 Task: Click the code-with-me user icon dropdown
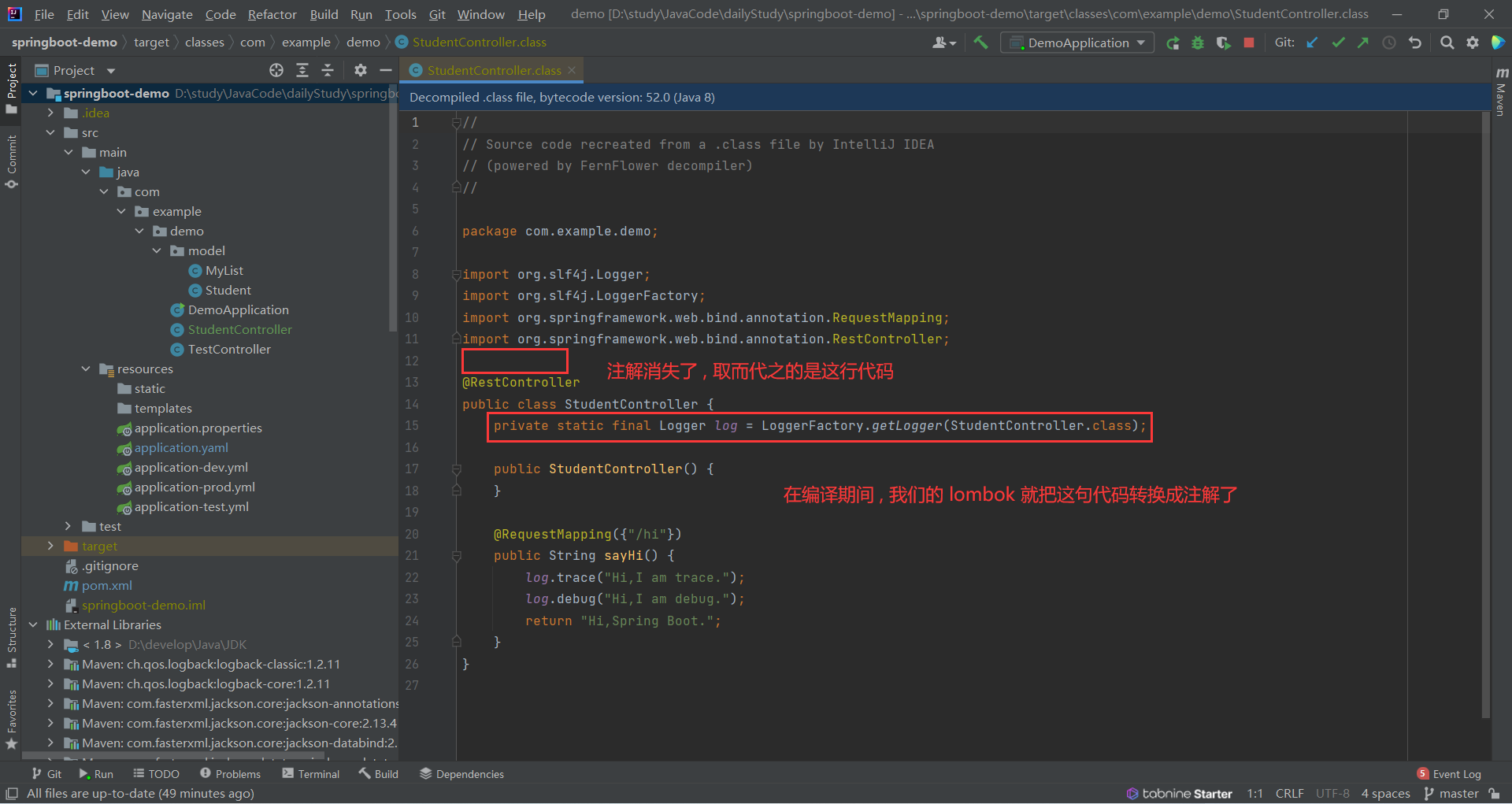[x=943, y=43]
